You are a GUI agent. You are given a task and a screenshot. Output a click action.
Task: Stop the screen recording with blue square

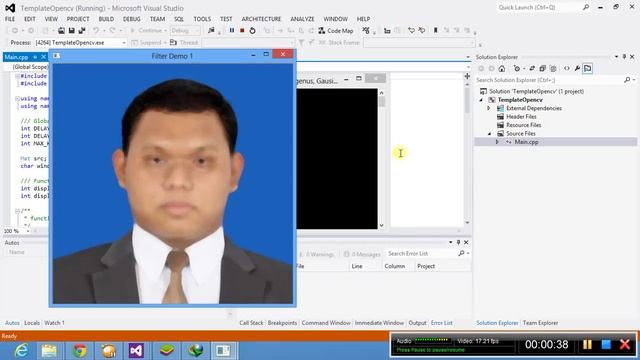click(606, 344)
